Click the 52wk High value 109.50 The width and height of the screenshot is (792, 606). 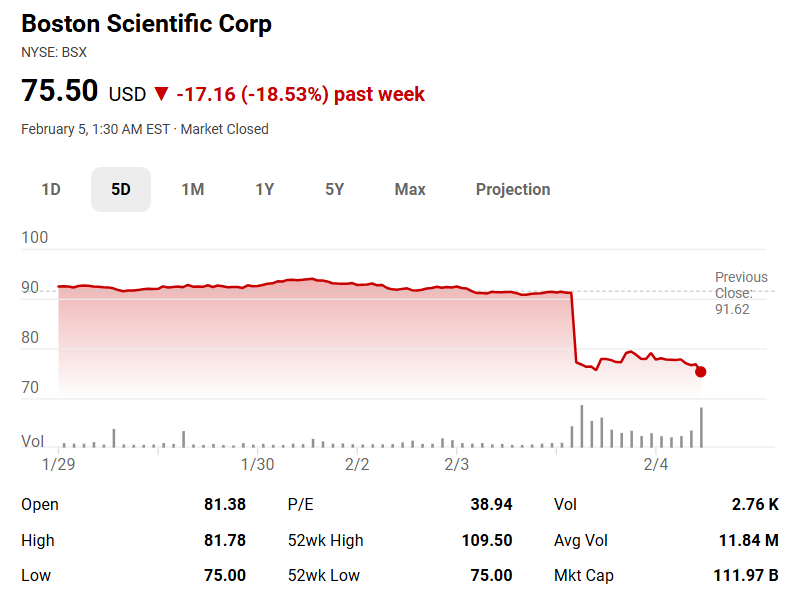point(487,541)
